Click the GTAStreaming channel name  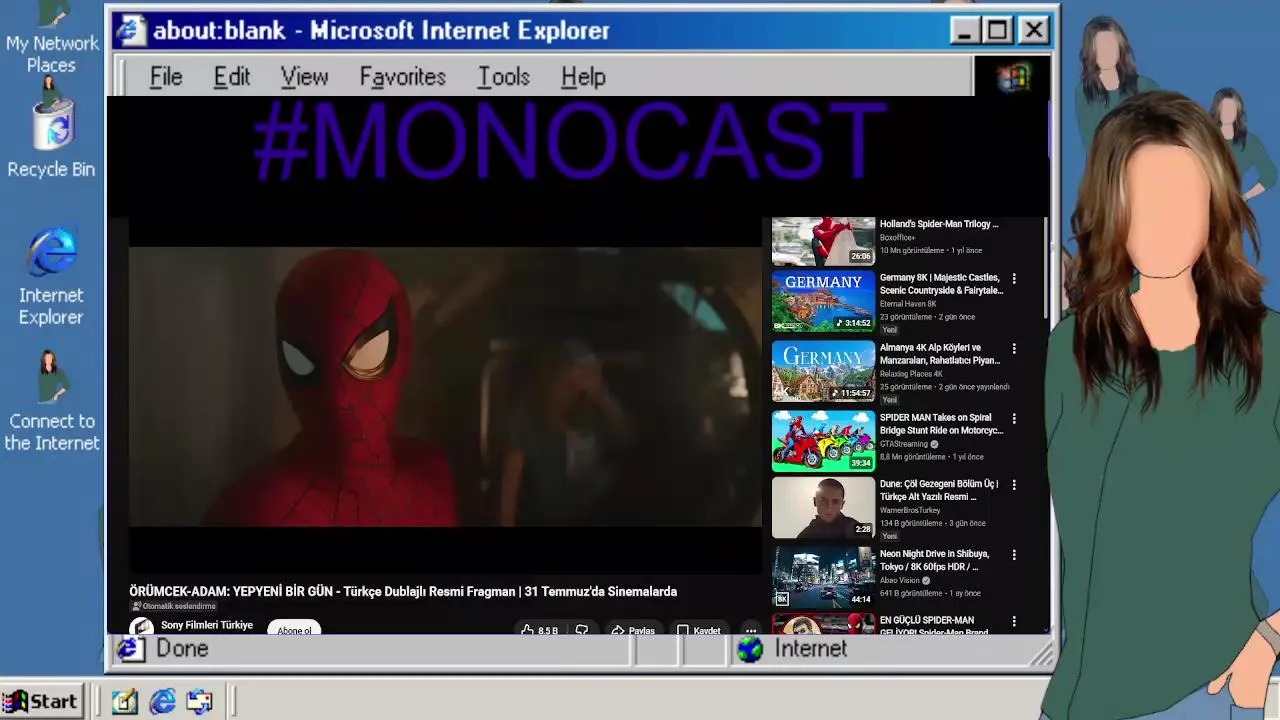click(x=904, y=444)
